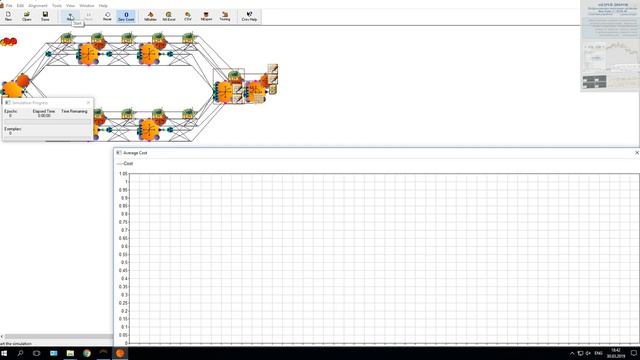Activate the Cntx Help tool
The image size is (640, 360).
pos(249,16)
